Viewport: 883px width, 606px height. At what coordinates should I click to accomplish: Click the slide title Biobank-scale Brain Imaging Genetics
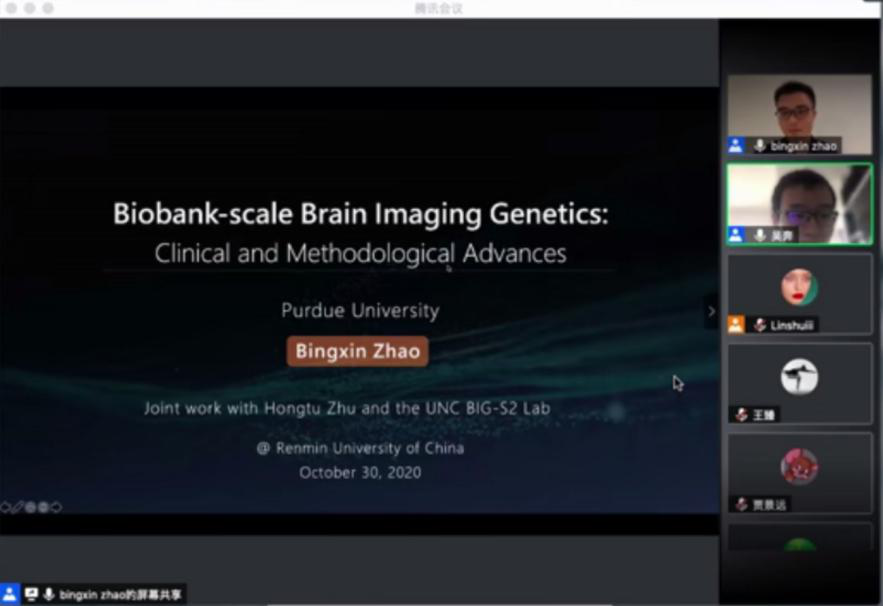pos(360,214)
